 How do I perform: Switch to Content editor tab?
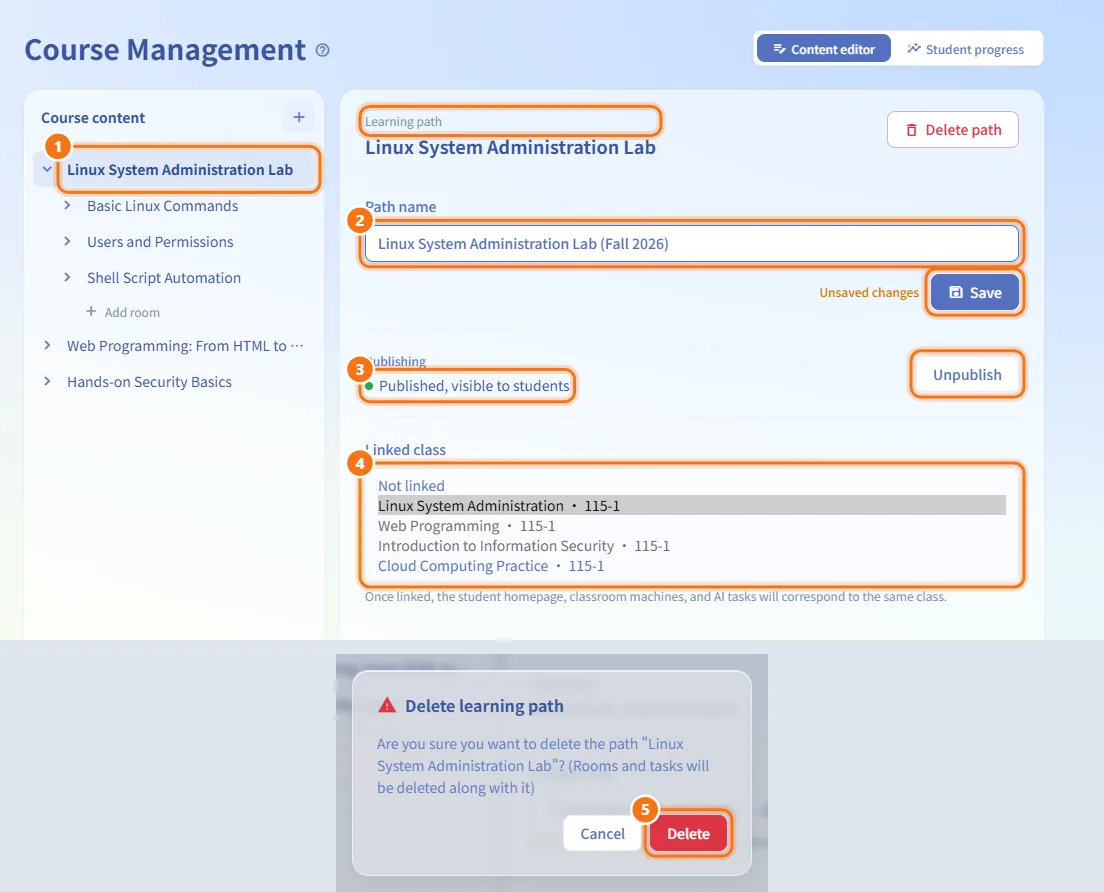click(x=823, y=49)
